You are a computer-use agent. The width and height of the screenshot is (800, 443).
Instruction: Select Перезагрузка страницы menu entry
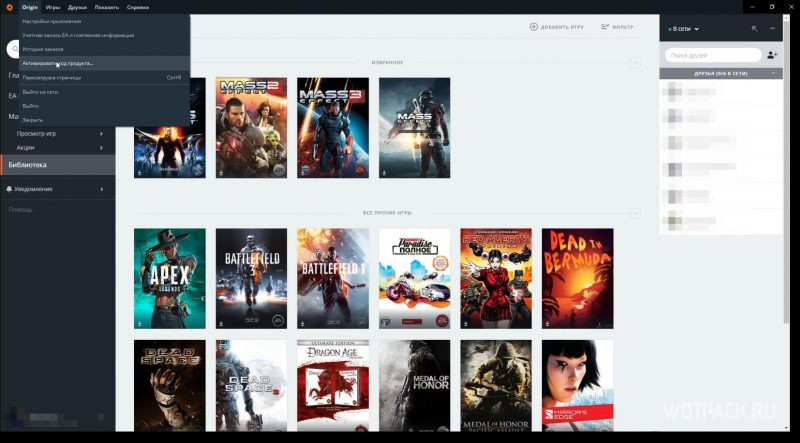[105, 78]
